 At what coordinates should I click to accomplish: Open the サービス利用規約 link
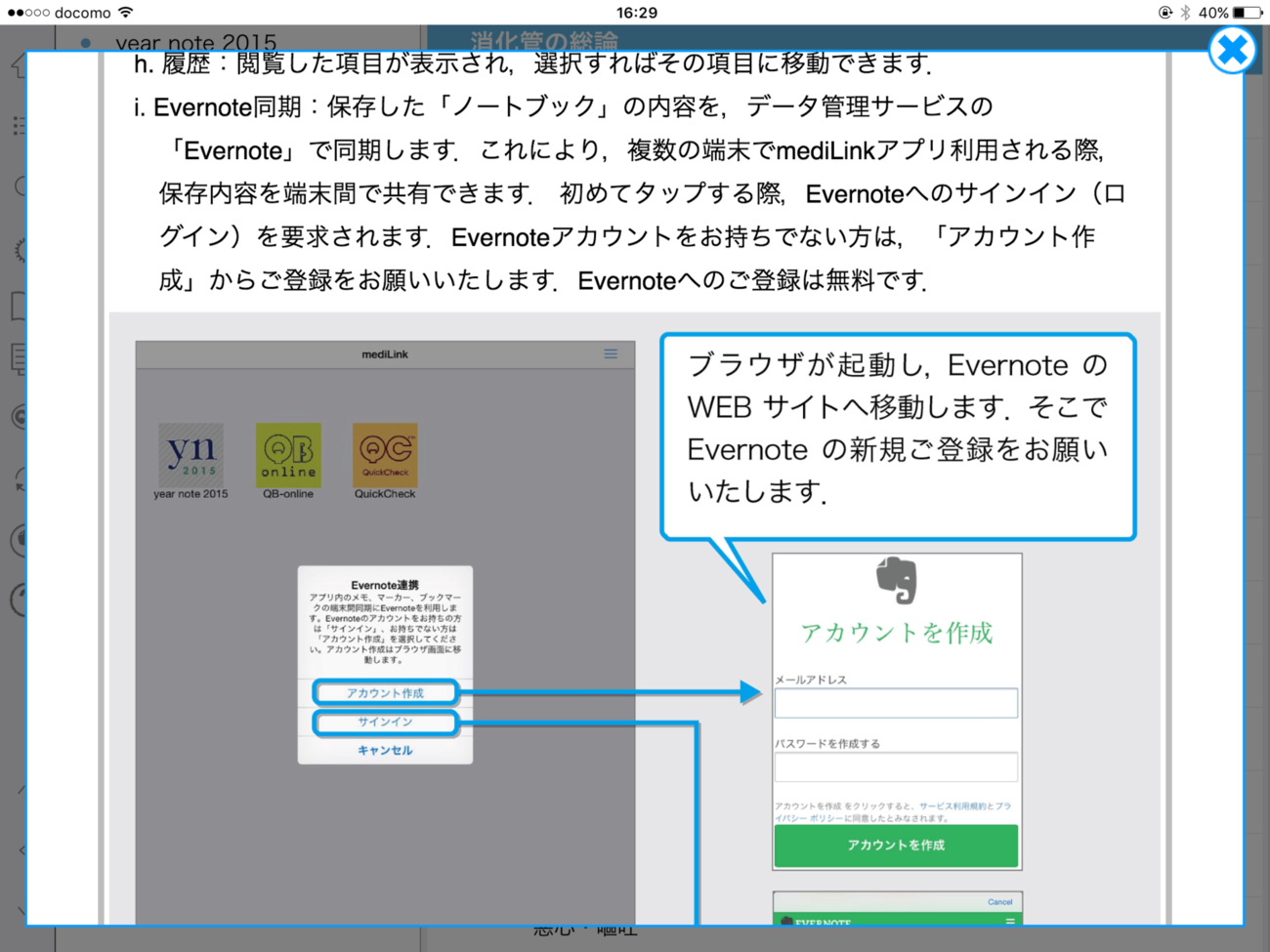click(952, 807)
